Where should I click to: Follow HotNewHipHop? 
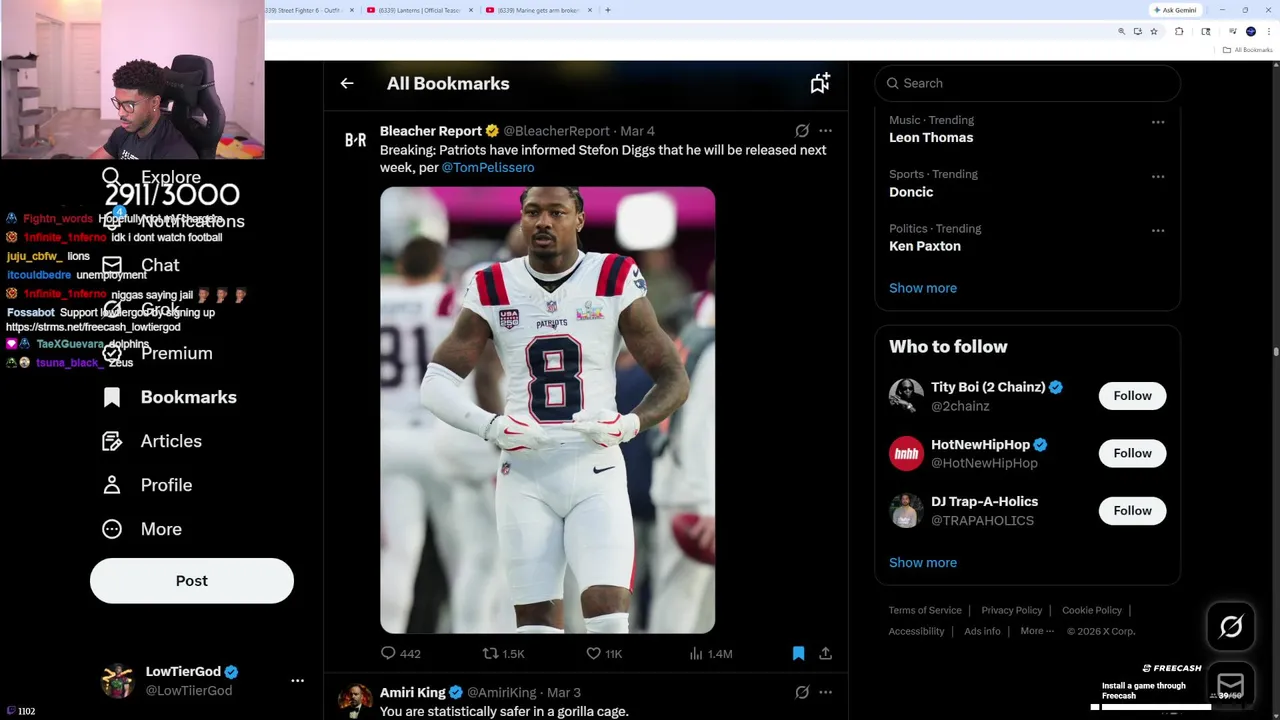click(1132, 453)
